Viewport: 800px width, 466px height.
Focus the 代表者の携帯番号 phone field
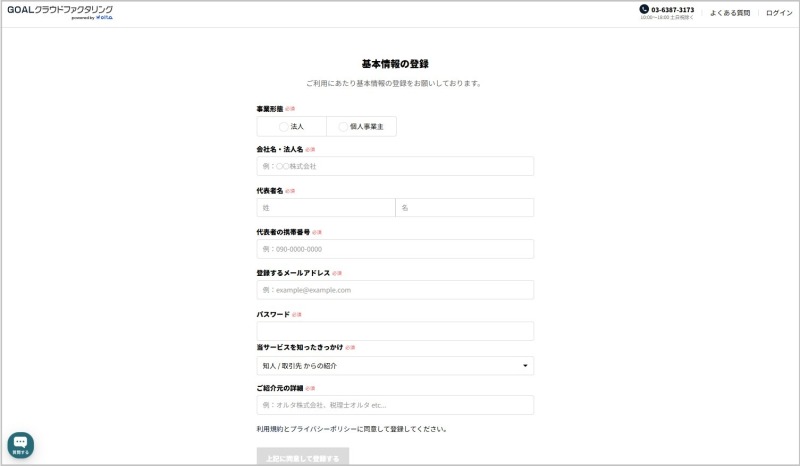click(394, 249)
